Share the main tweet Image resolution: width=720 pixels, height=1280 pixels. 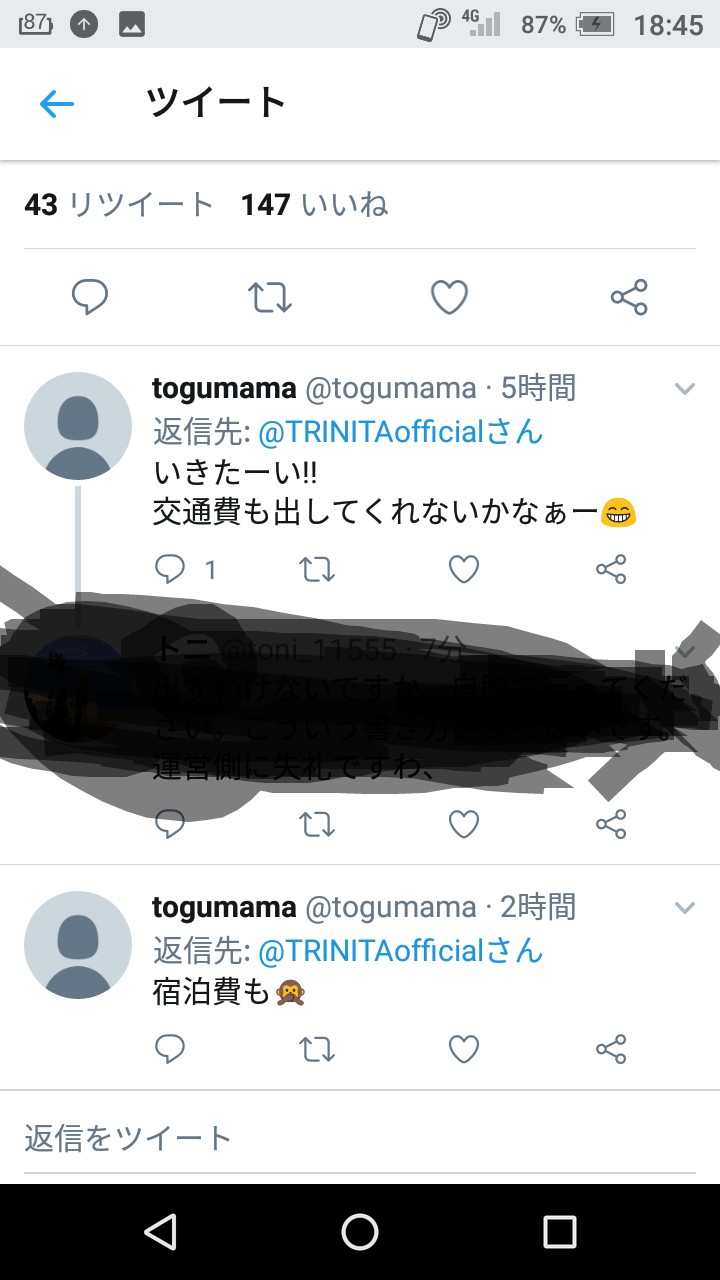point(629,297)
